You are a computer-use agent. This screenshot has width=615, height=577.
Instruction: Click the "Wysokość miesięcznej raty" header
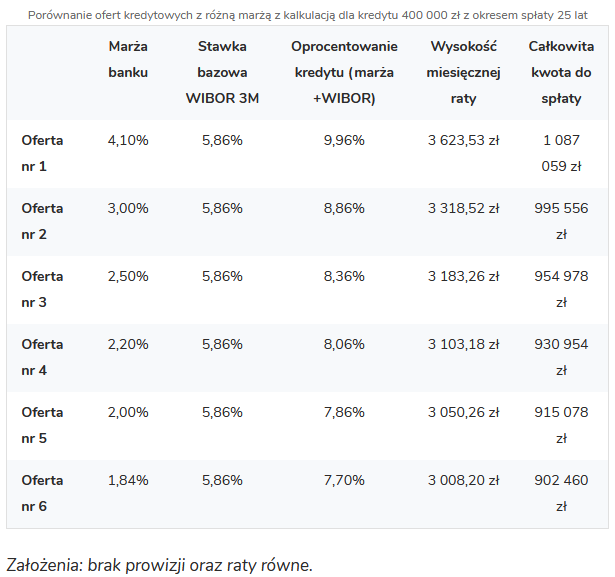pos(463,72)
